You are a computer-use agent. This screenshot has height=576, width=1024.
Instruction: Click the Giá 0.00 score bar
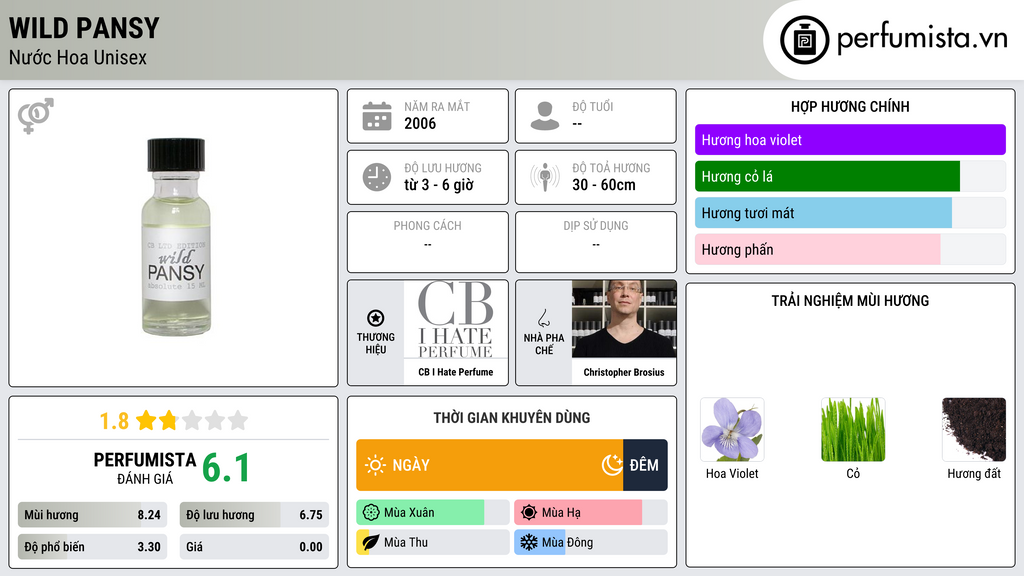click(254, 547)
